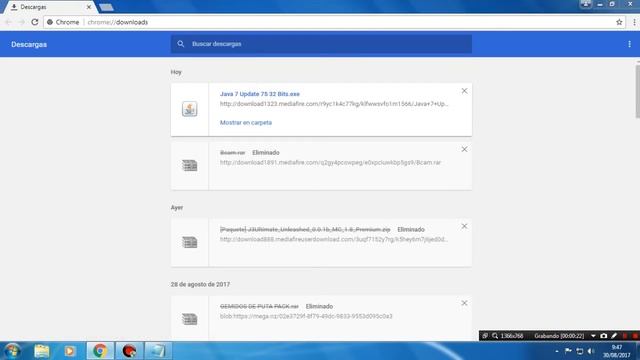Click the search magnifier icon in Descargas
640x360 pixels.
click(181, 44)
